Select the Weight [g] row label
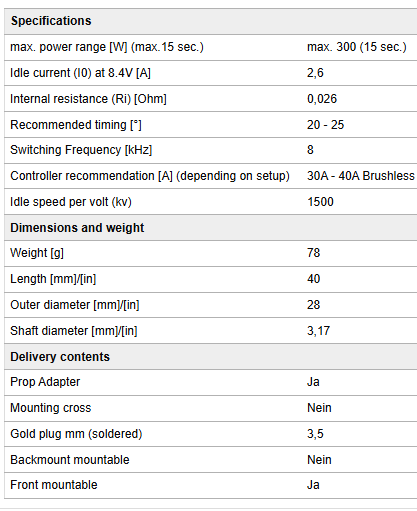Screen dimensions: 417x511 [37, 253]
